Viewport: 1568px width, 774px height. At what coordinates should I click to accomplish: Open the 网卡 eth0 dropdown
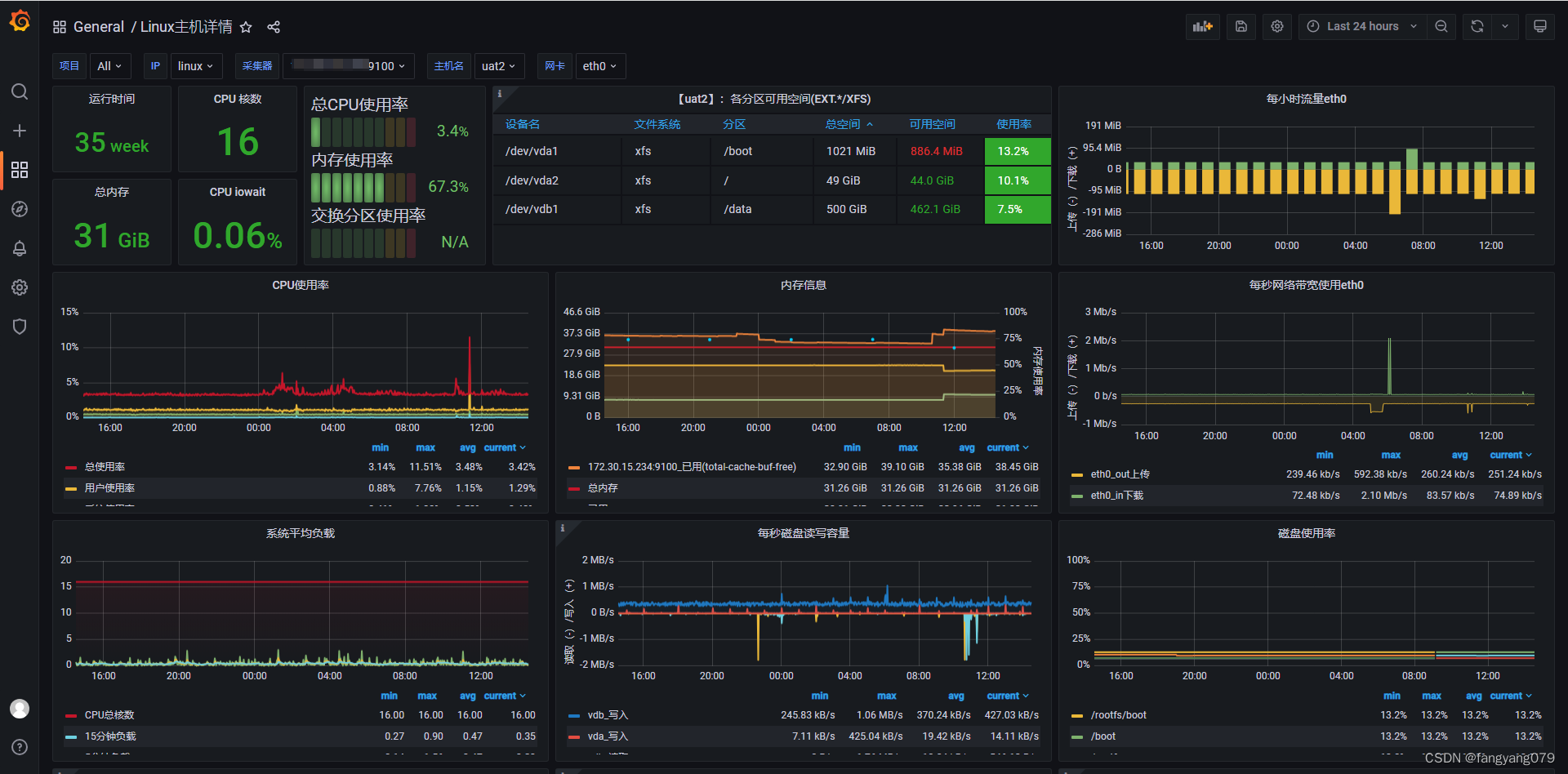click(599, 66)
